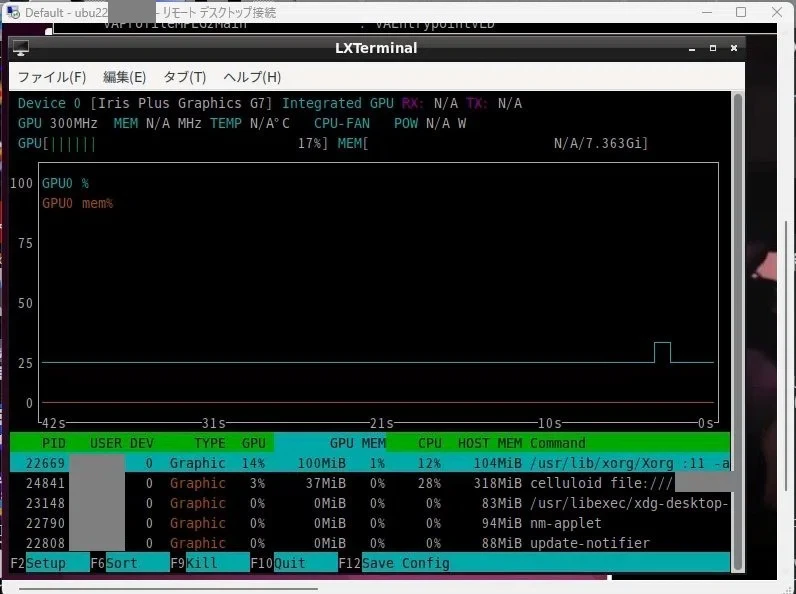796x594 pixels.
Task: Click the LXTerminal monitor icon in title bar
Action: [21, 48]
